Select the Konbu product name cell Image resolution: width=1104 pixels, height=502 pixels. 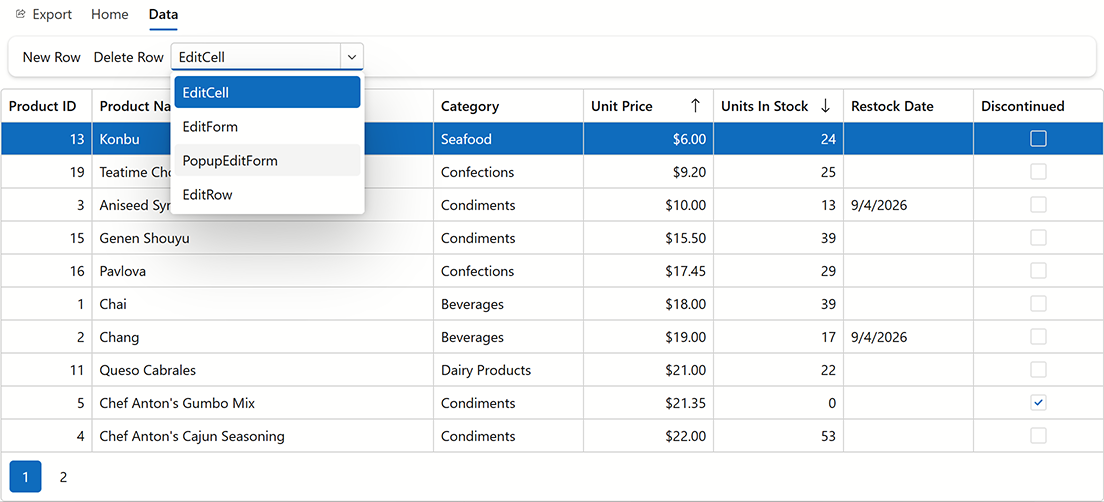tap(263, 139)
